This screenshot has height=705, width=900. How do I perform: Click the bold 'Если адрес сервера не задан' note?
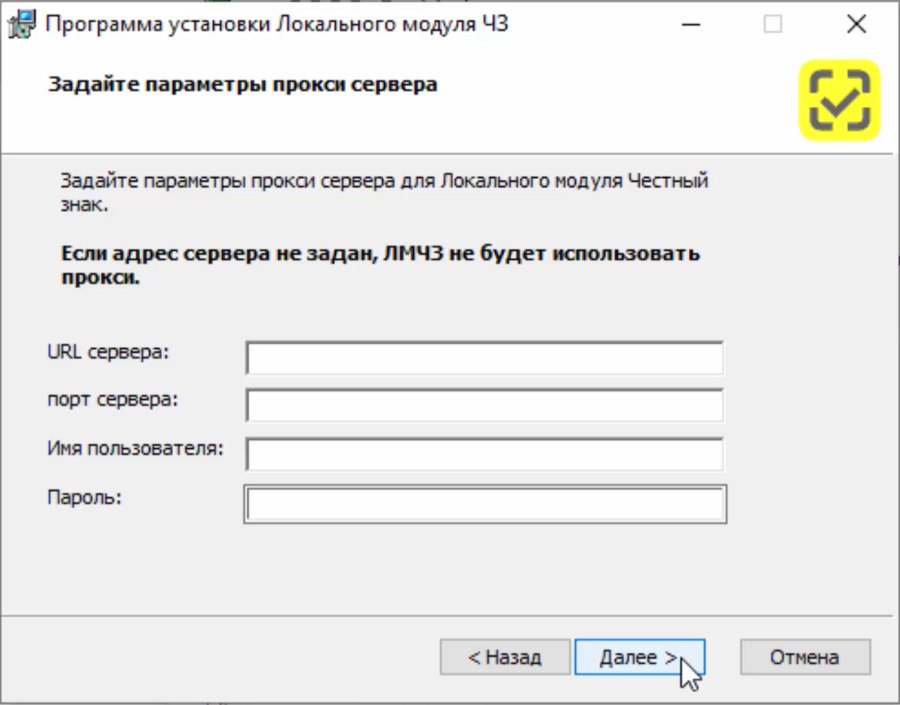[x=381, y=265]
